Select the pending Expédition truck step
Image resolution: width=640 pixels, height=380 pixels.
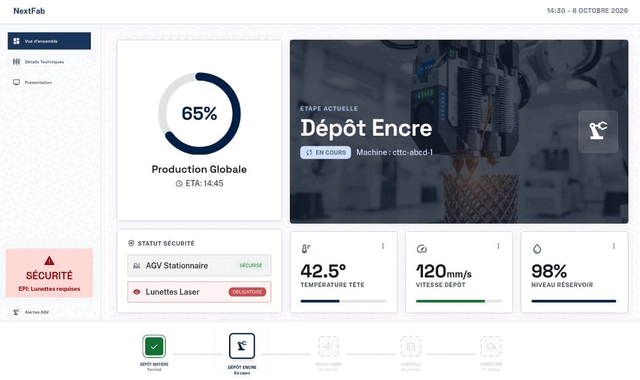click(x=491, y=347)
